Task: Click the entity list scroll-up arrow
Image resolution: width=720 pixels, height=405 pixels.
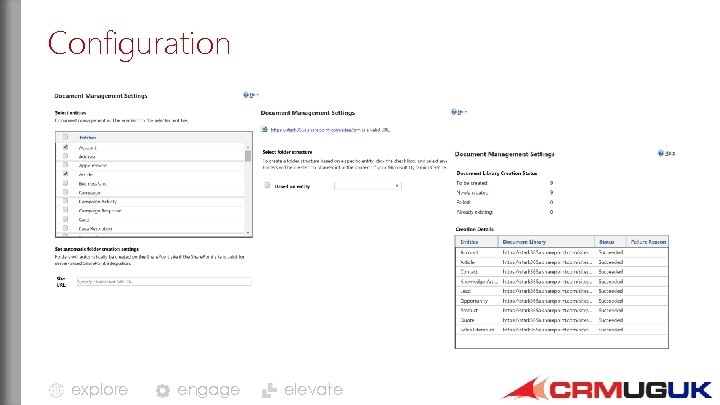Action: (248, 147)
